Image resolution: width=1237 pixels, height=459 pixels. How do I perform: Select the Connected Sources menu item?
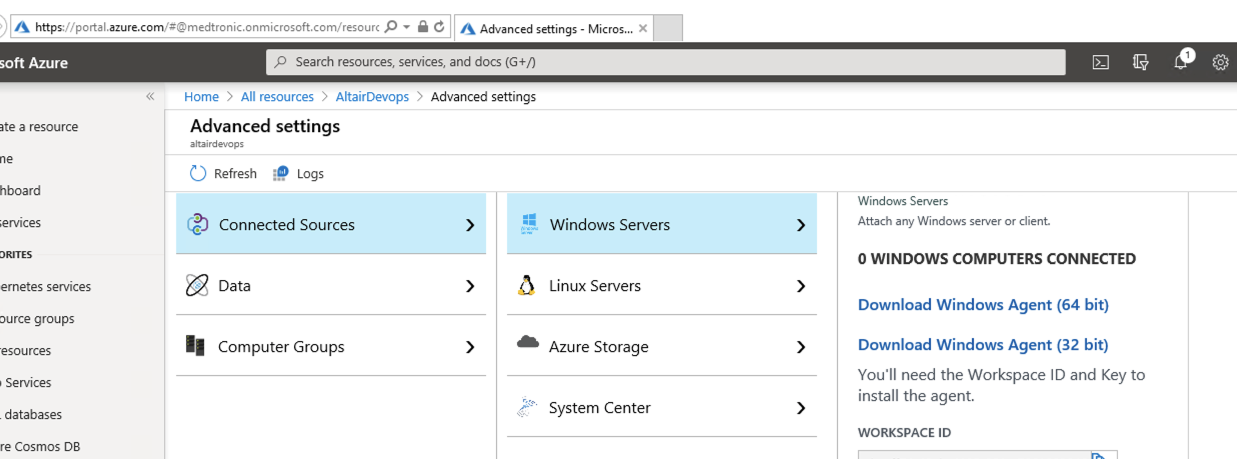tap(287, 225)
